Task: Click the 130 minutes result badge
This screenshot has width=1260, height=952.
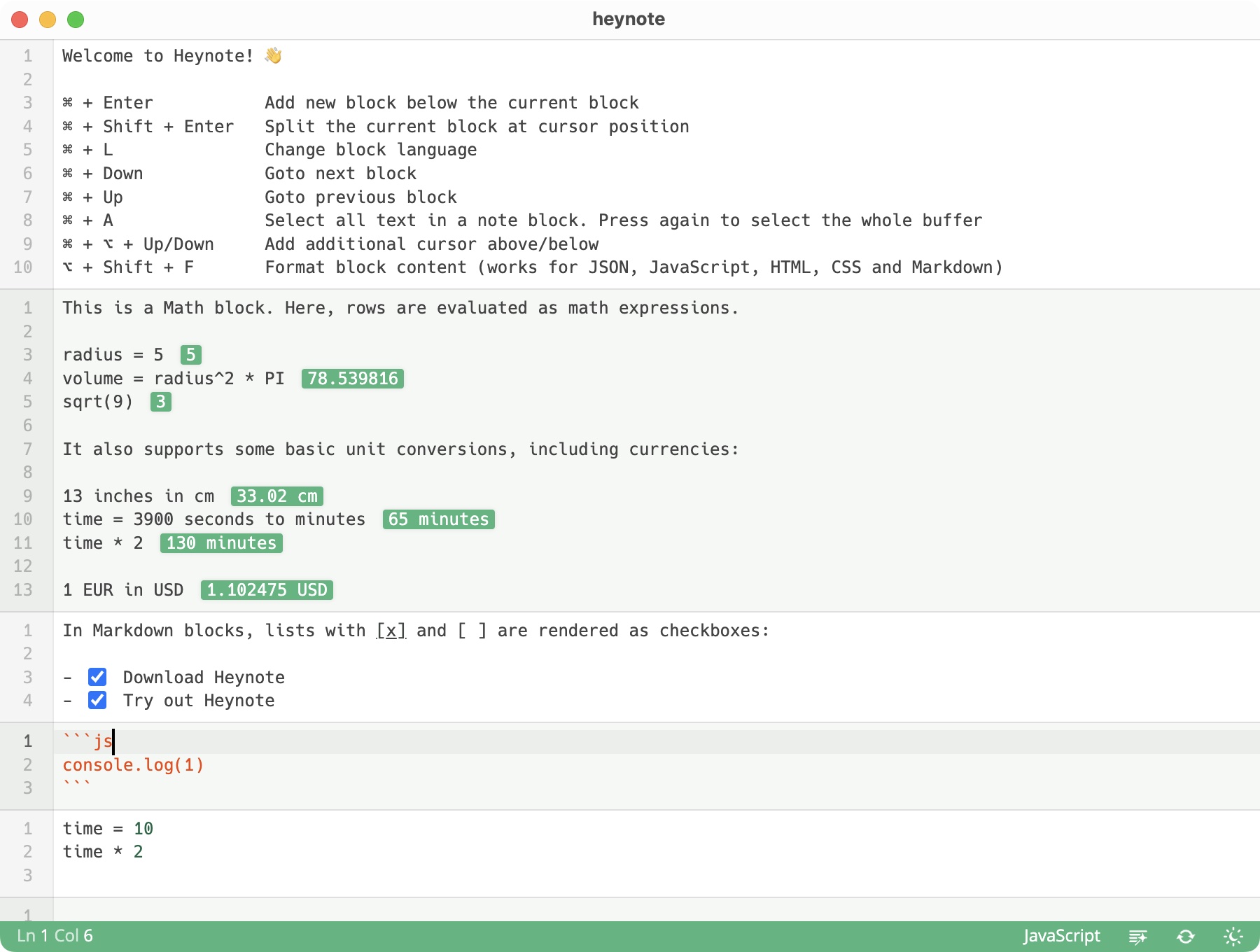Action: click(x=221, y=543)
